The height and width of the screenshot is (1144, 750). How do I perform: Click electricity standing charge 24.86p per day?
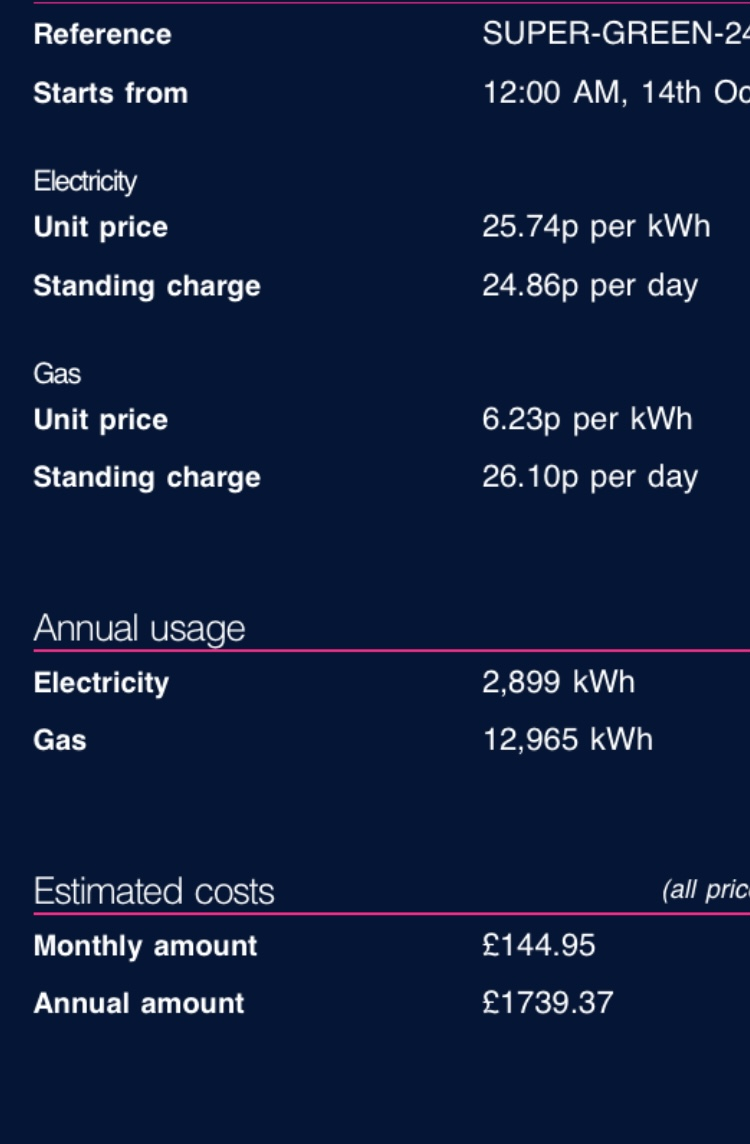589,285
